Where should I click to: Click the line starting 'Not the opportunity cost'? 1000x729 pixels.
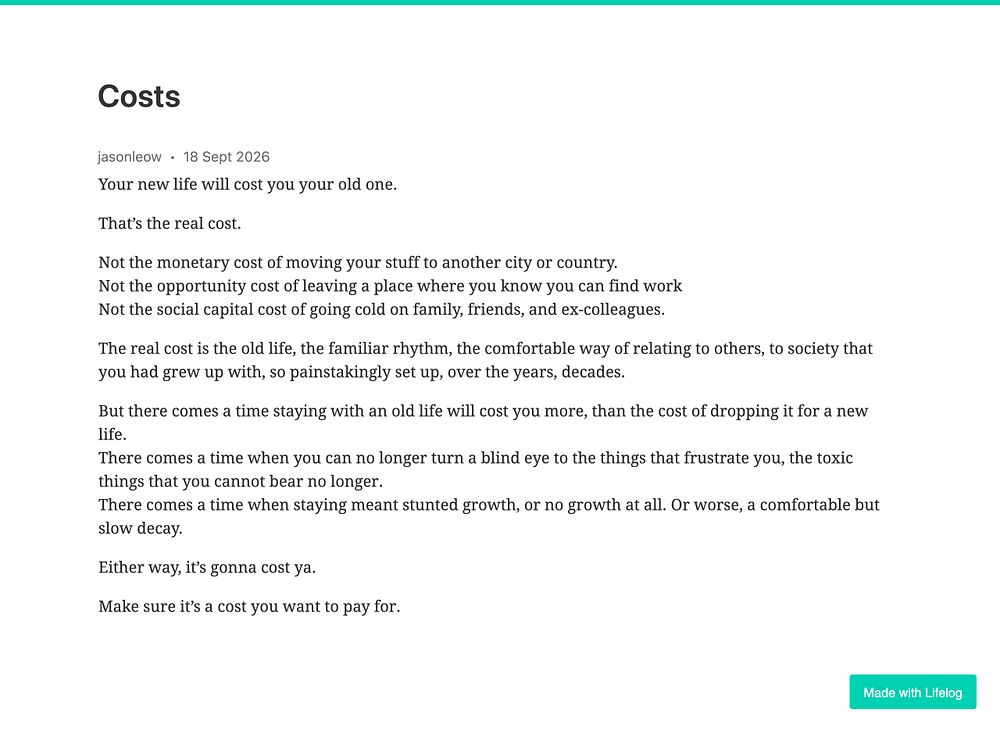click(x=390, y=286)
